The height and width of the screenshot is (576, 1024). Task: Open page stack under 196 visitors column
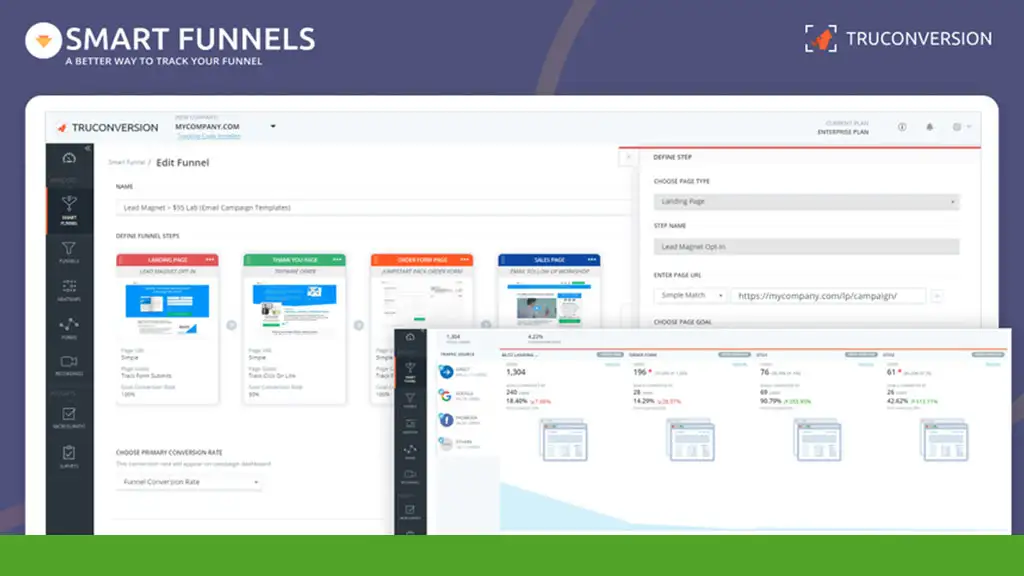click(x=691, y=440)
